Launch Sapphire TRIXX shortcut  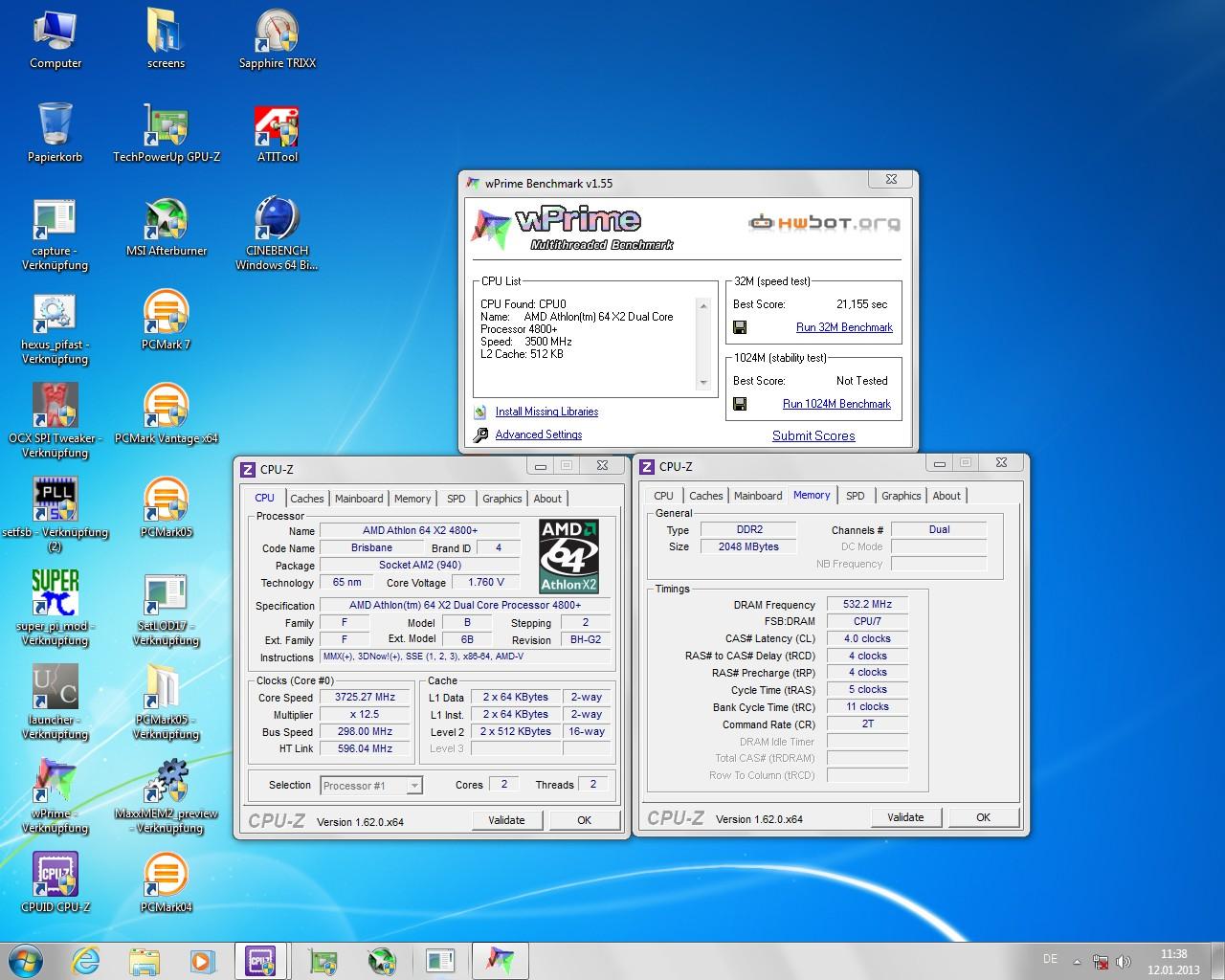(277, 39)
